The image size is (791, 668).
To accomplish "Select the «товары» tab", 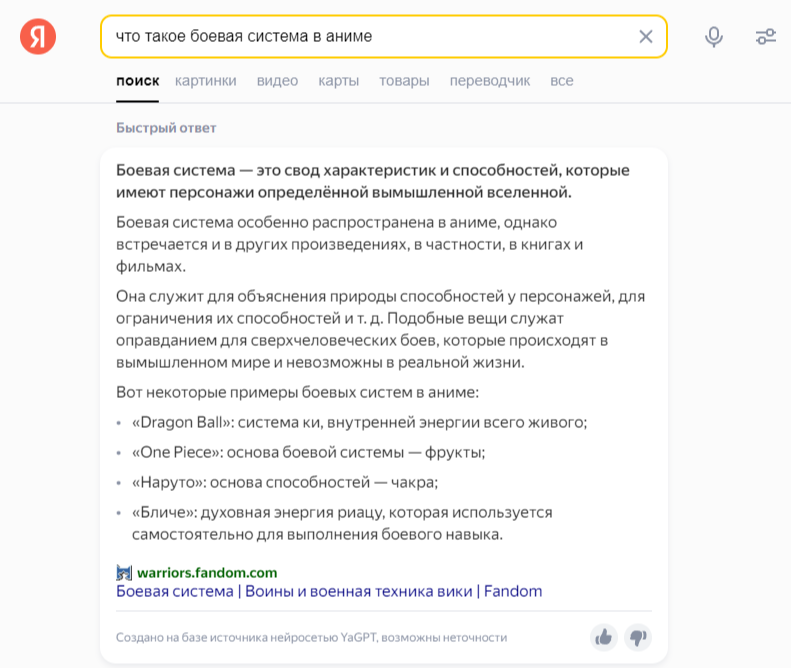I will [x=404, y=81].
